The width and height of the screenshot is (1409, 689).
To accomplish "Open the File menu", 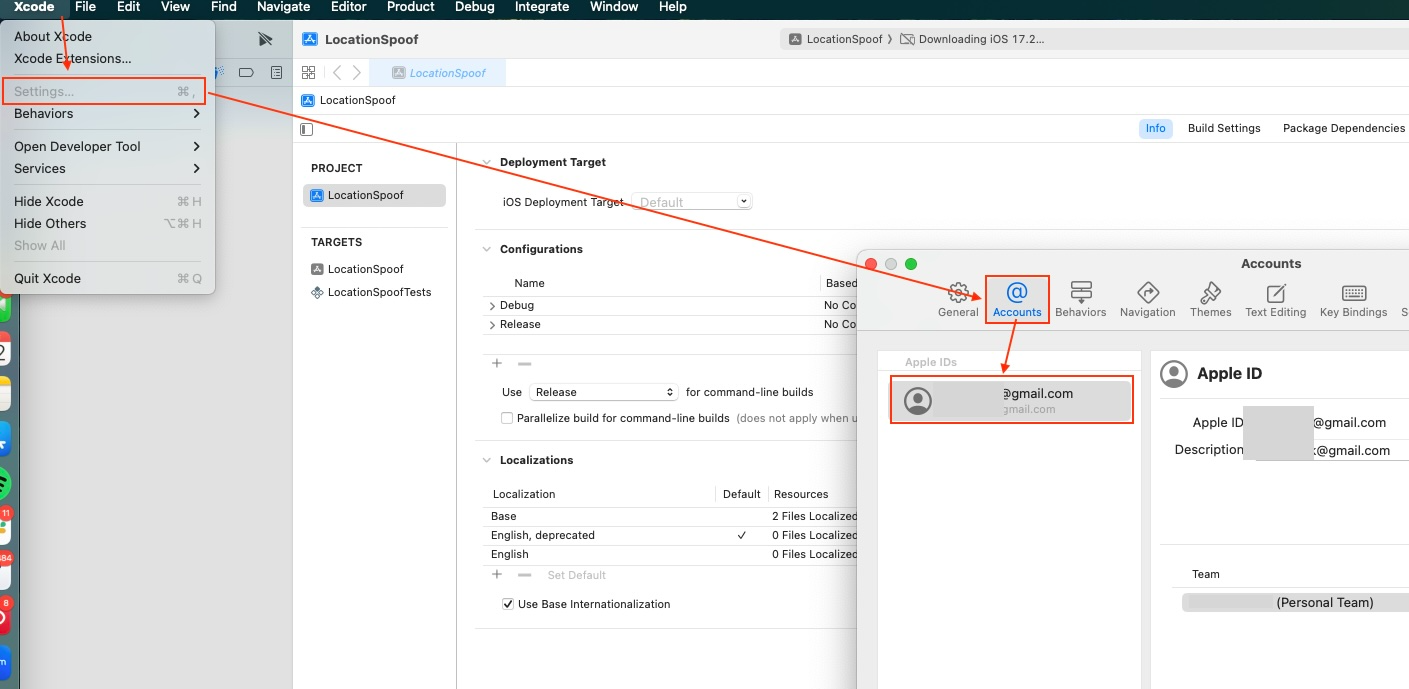I will click(86, 7).
